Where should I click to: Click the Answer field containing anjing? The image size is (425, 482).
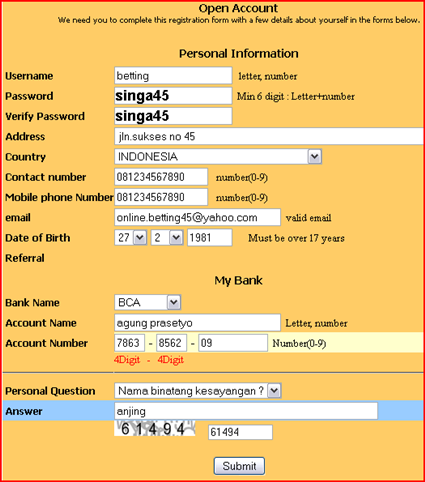(246, 411)
